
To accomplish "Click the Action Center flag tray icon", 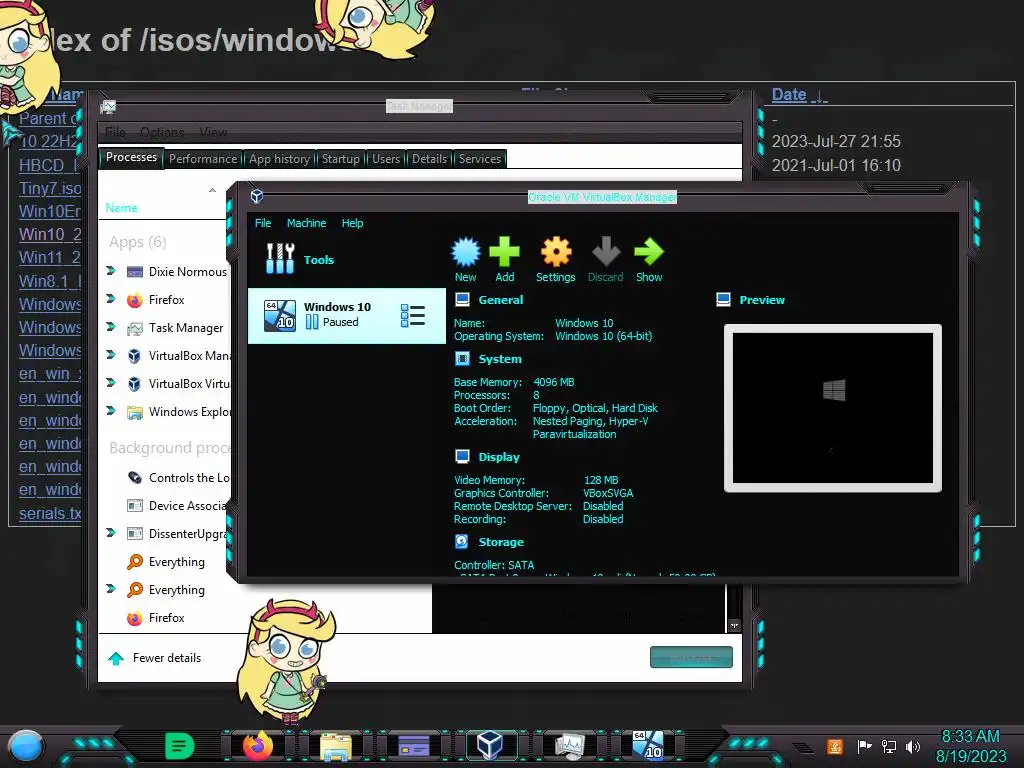I will [x=864, y=746].
